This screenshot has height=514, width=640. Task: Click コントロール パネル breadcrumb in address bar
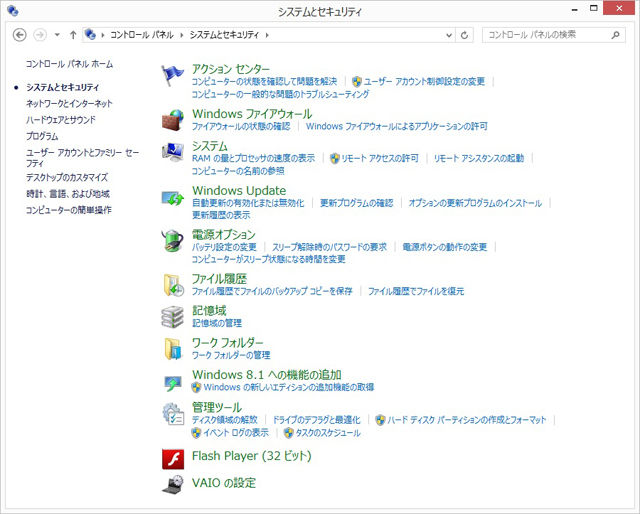pos(142,35)
